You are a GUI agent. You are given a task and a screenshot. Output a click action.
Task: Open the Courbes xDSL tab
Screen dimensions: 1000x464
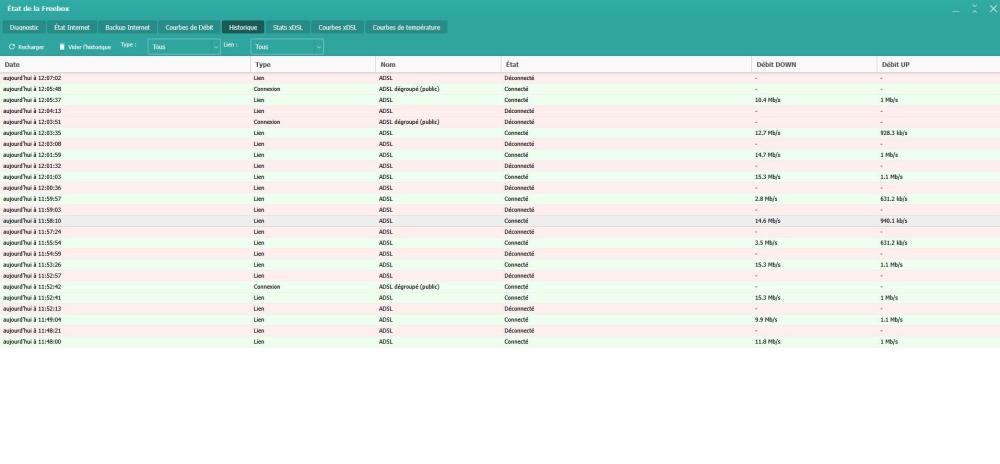coord(338,27)
